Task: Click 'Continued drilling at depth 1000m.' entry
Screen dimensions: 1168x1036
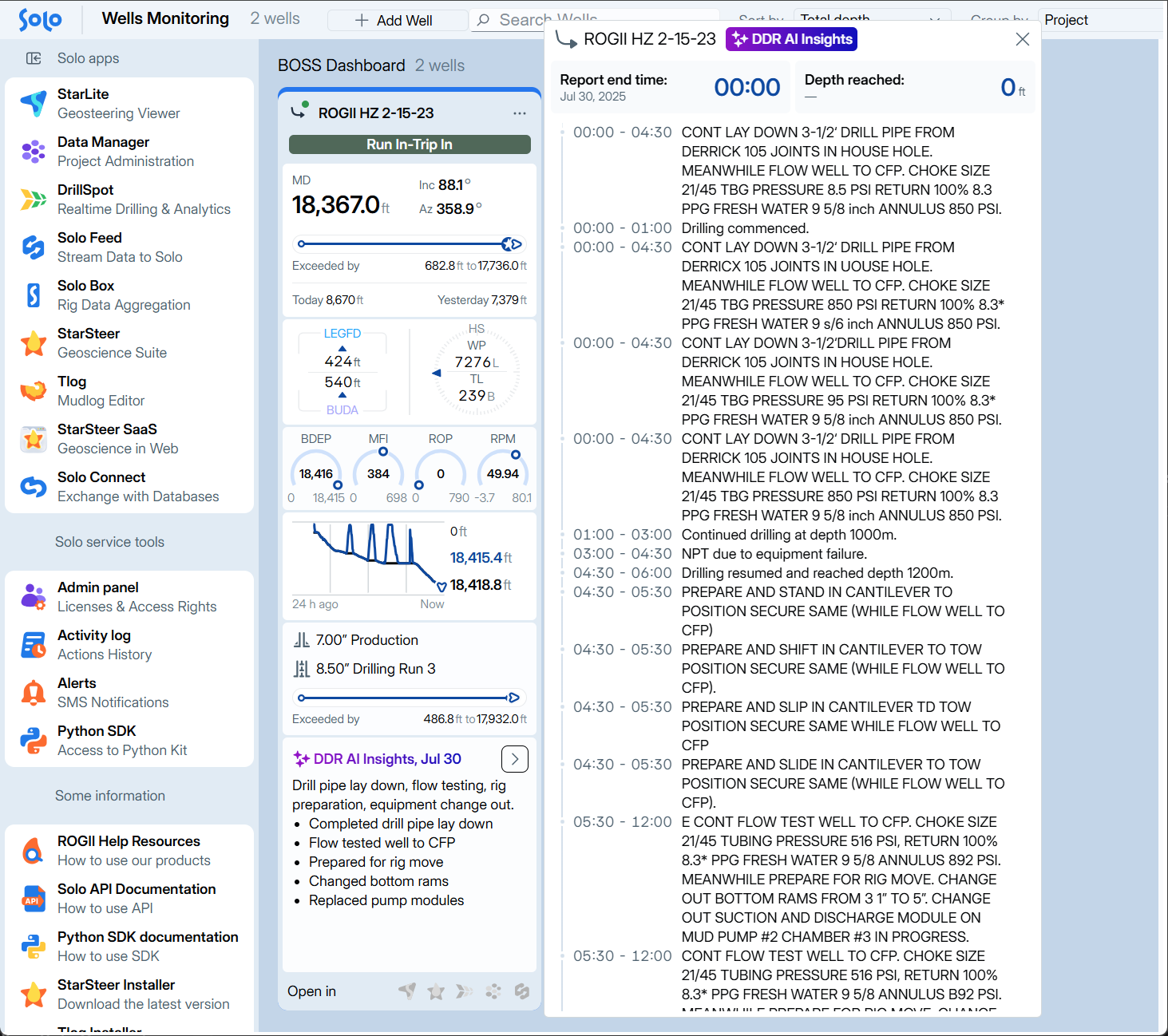Action: 789,535
